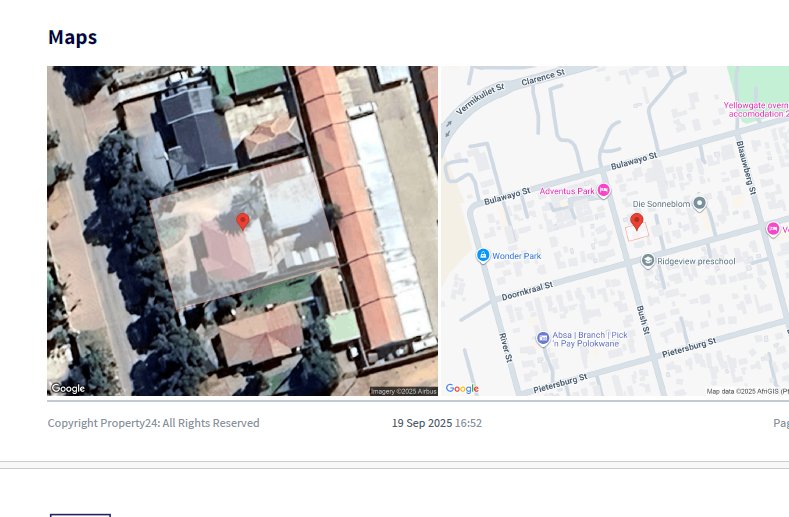
Task: Click the Google logo on the street map
Action: 462,388
